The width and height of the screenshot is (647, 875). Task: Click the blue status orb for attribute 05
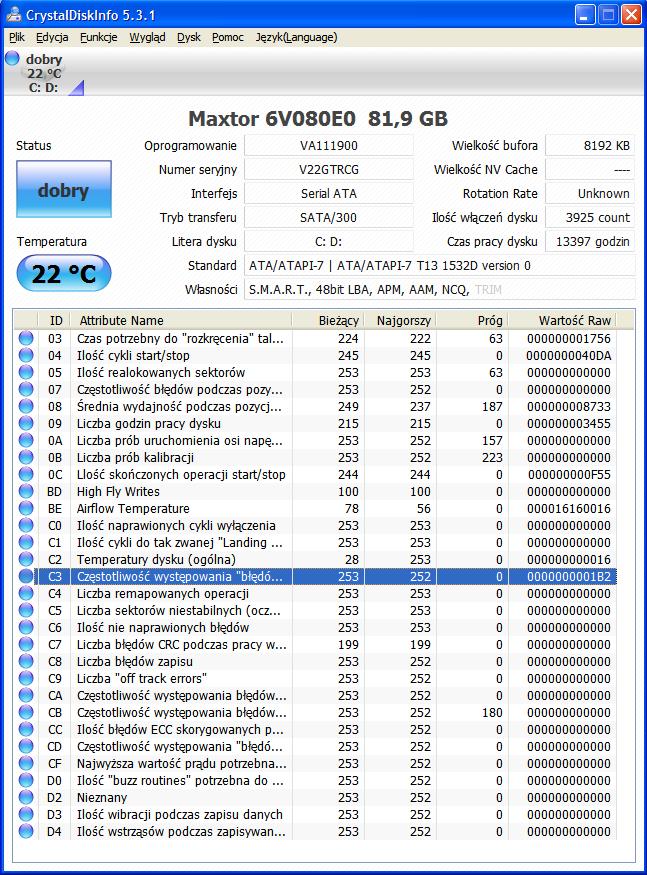[26, 372]
